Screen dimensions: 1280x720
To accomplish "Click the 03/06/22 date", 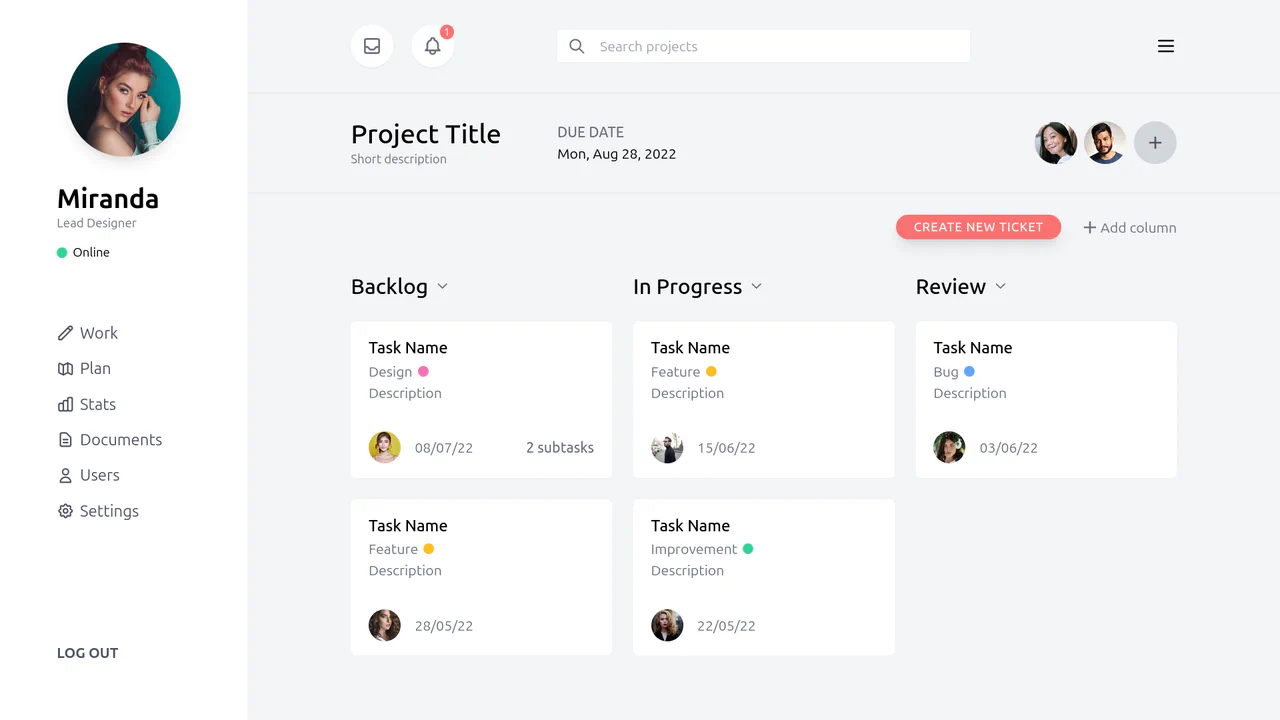I will 1009,448.
